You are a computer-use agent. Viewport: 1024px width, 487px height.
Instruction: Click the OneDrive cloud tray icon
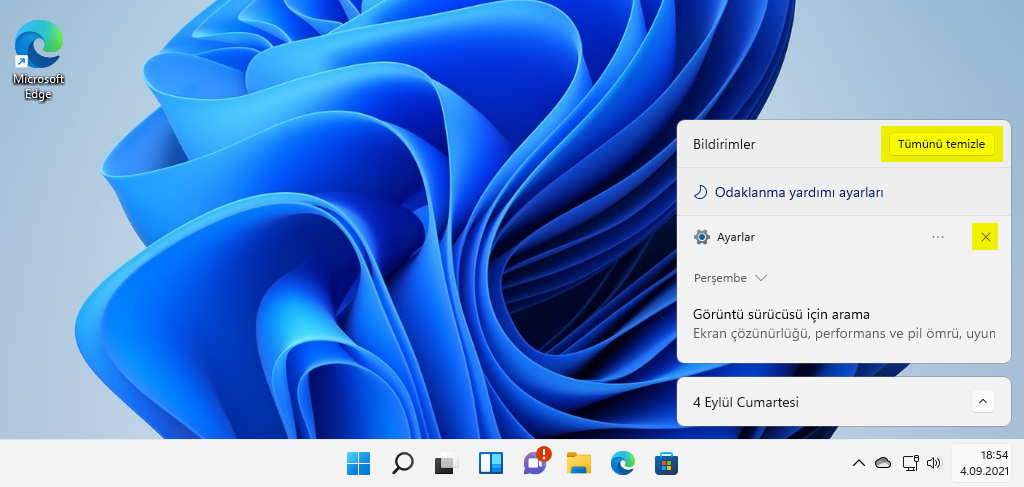coord(883,463)
